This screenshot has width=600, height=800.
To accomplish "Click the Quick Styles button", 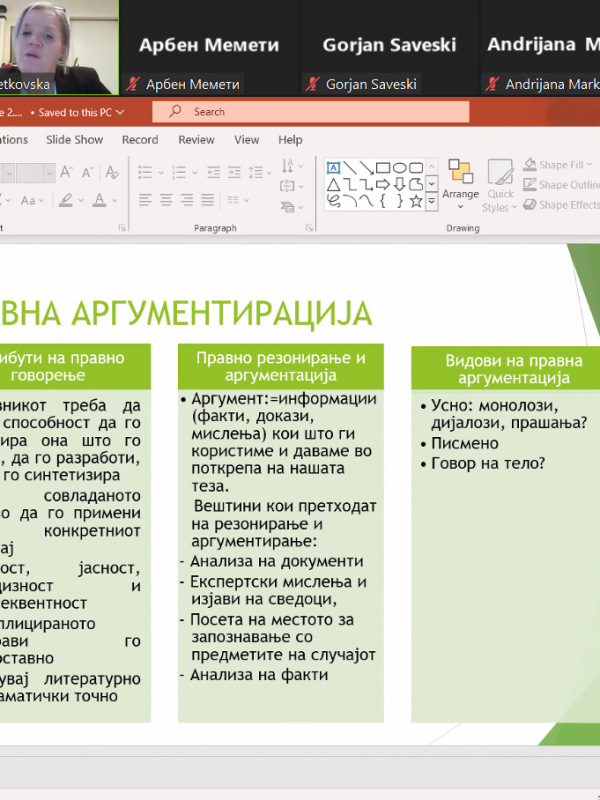I will pos(498,185).
